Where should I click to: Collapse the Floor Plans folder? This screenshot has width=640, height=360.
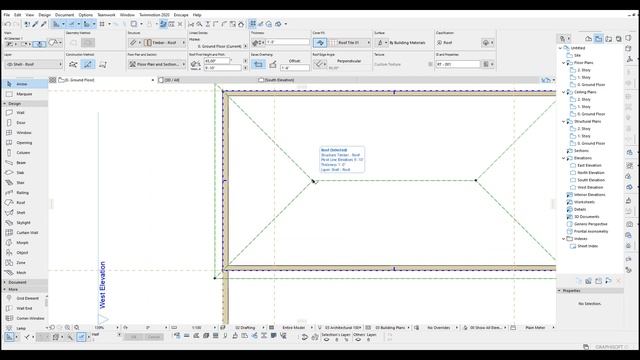(x=564, y=63)
